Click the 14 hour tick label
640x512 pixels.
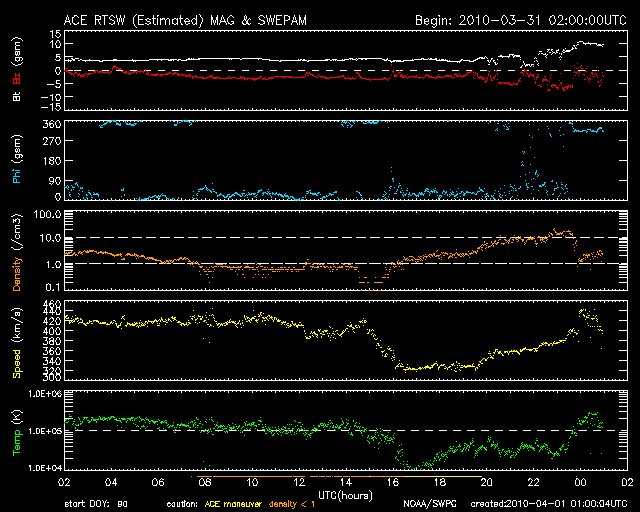346,482
